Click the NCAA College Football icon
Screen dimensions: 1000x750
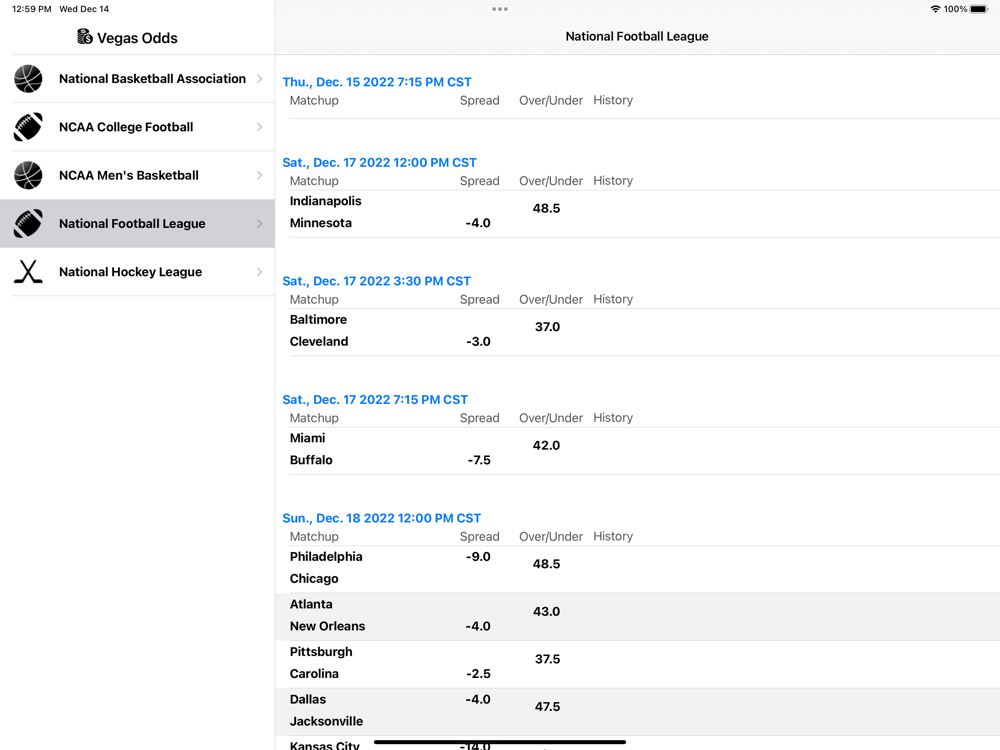28,127
